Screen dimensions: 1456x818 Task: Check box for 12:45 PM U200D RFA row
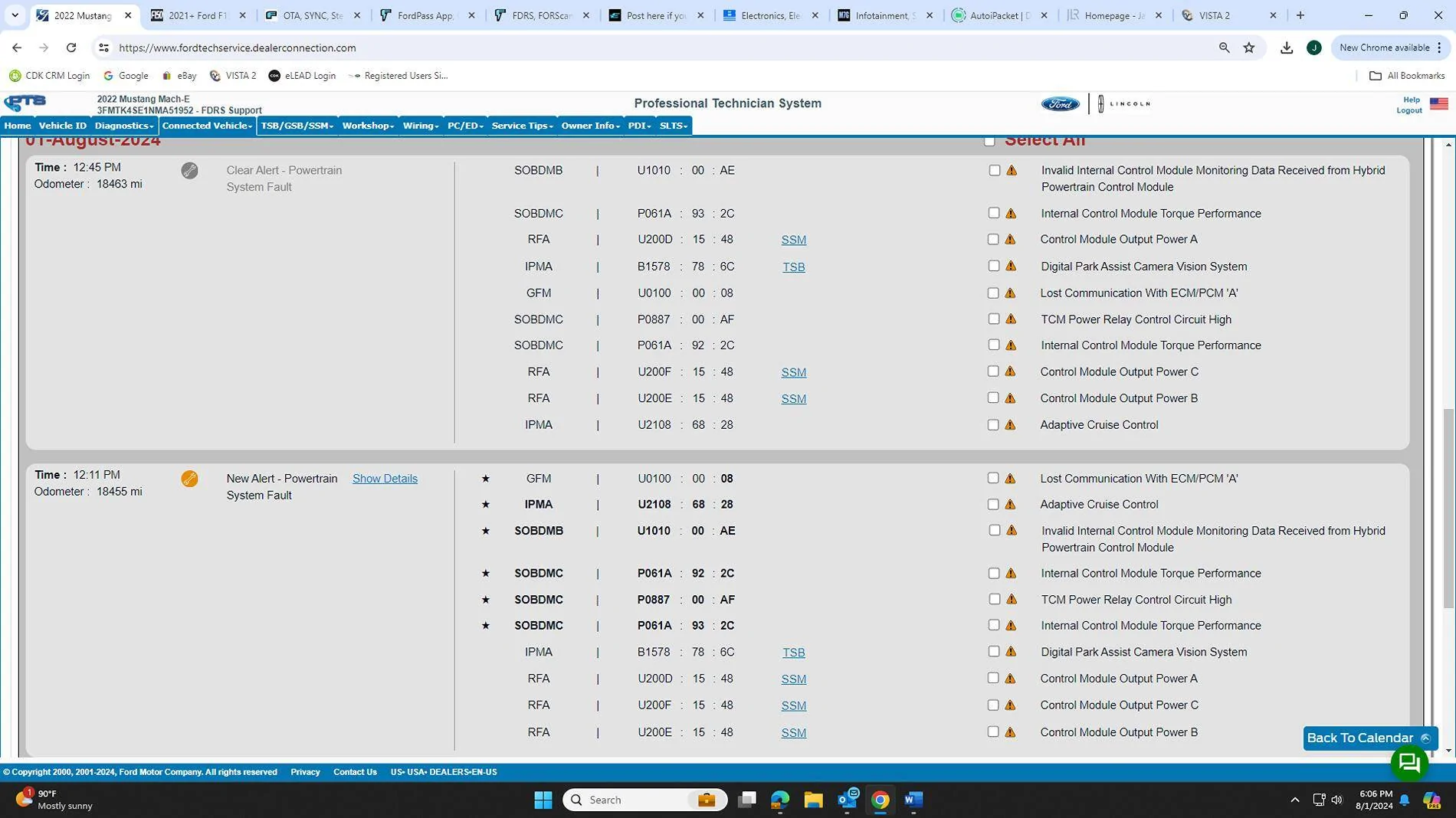click(993, 240)
